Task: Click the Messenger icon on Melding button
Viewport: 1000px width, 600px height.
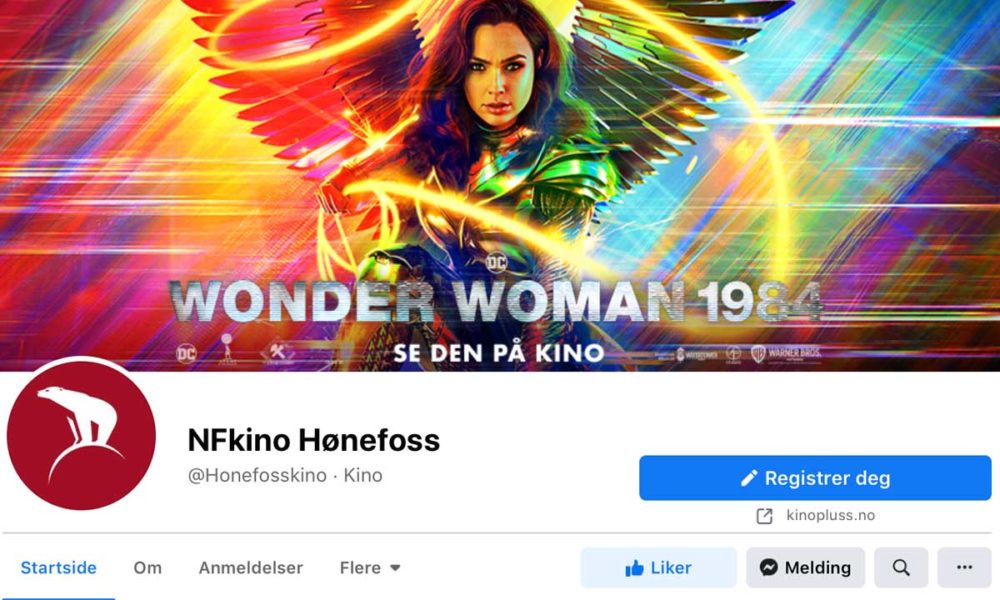Action: point(768,567)
